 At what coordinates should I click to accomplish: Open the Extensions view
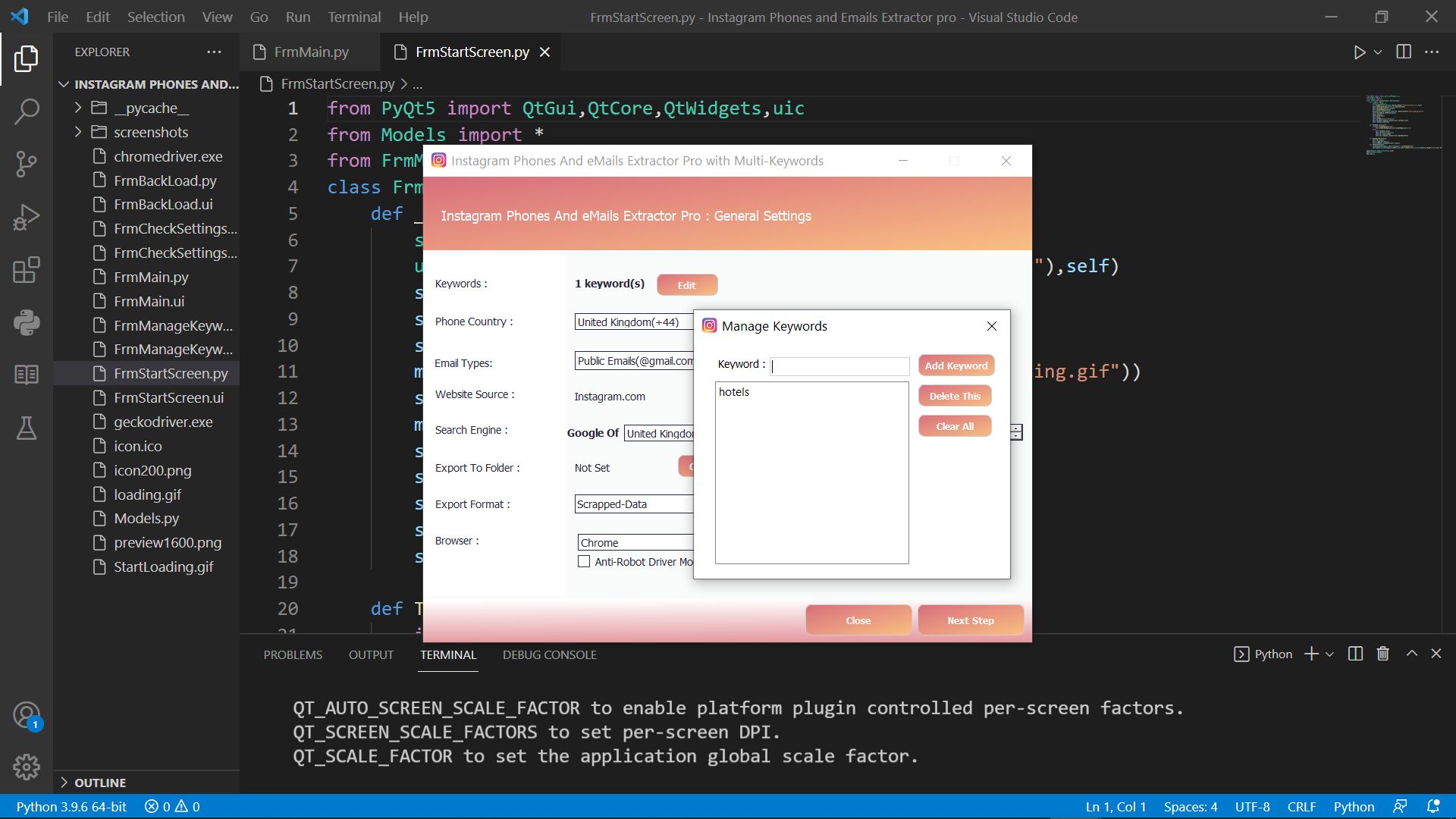click(26, 270)
